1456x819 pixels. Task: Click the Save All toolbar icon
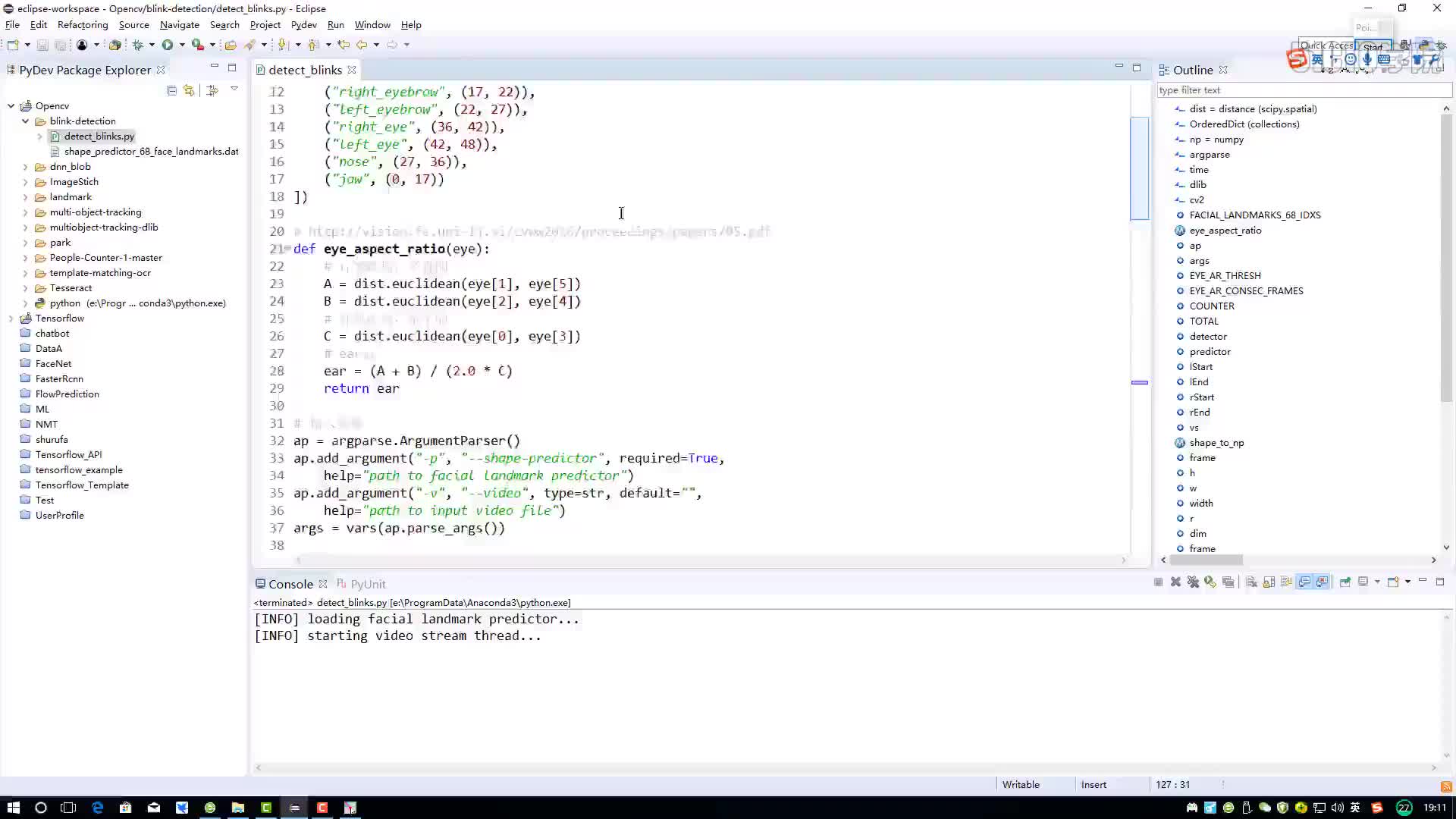[x=60, y=45]
